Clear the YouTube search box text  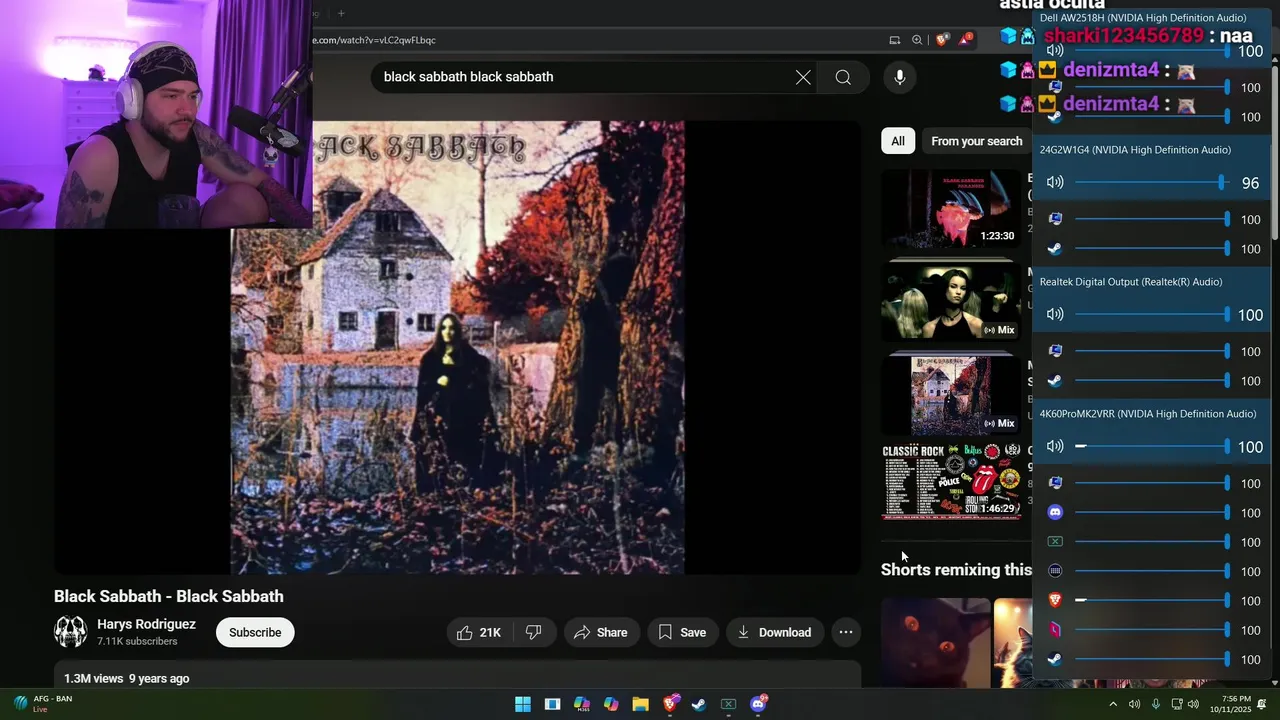(803, 77)
